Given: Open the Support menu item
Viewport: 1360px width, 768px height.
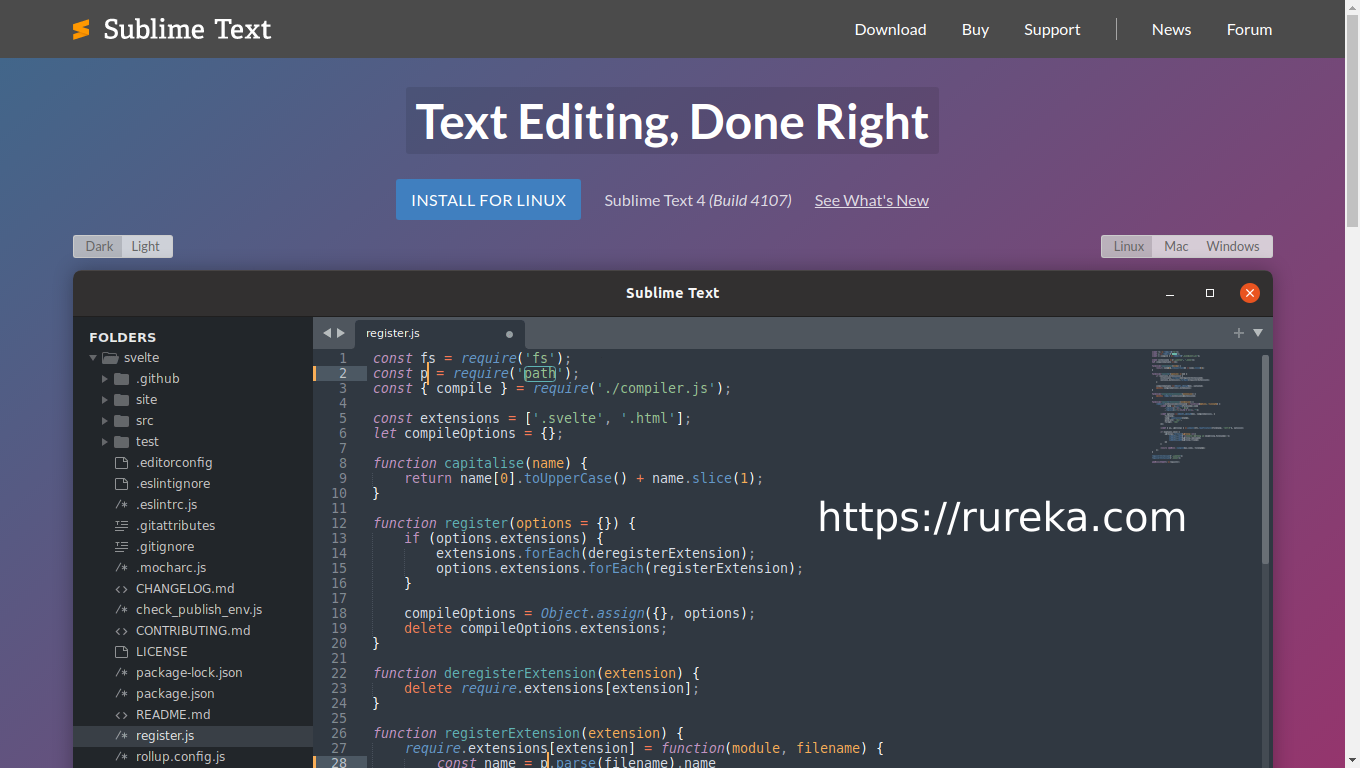Looking at the screenshot, I should [x=1052, y=30].
